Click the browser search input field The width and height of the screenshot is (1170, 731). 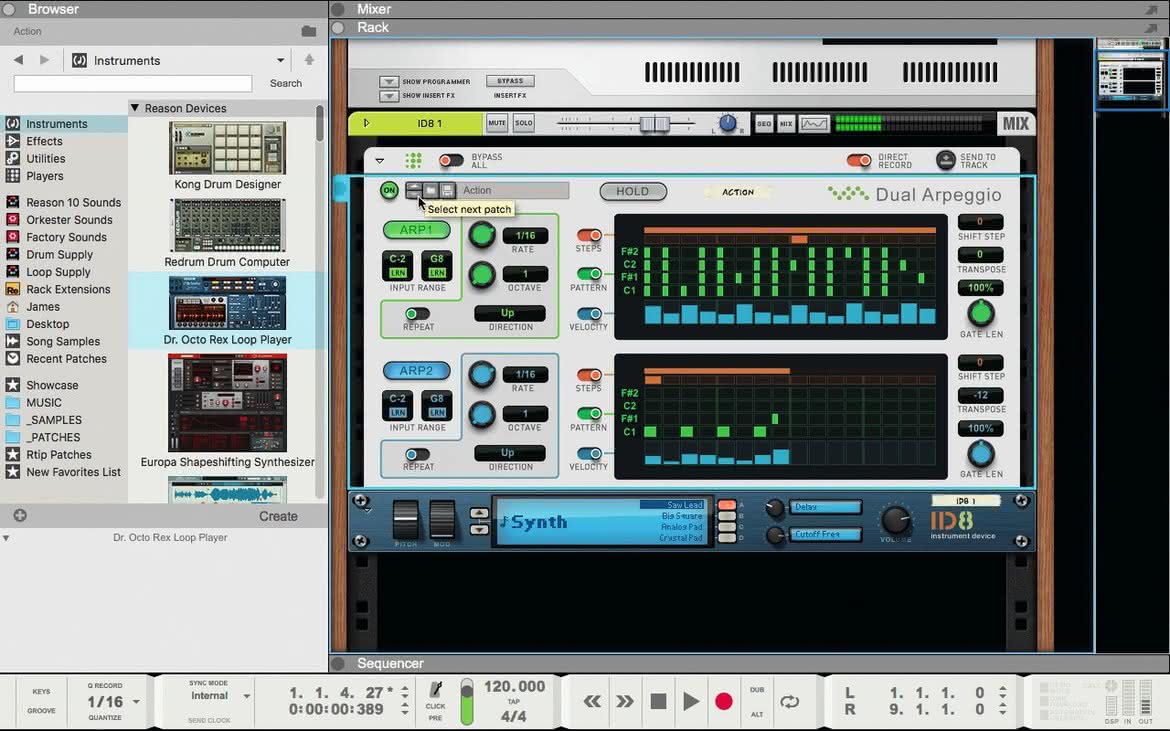point(133,84)
